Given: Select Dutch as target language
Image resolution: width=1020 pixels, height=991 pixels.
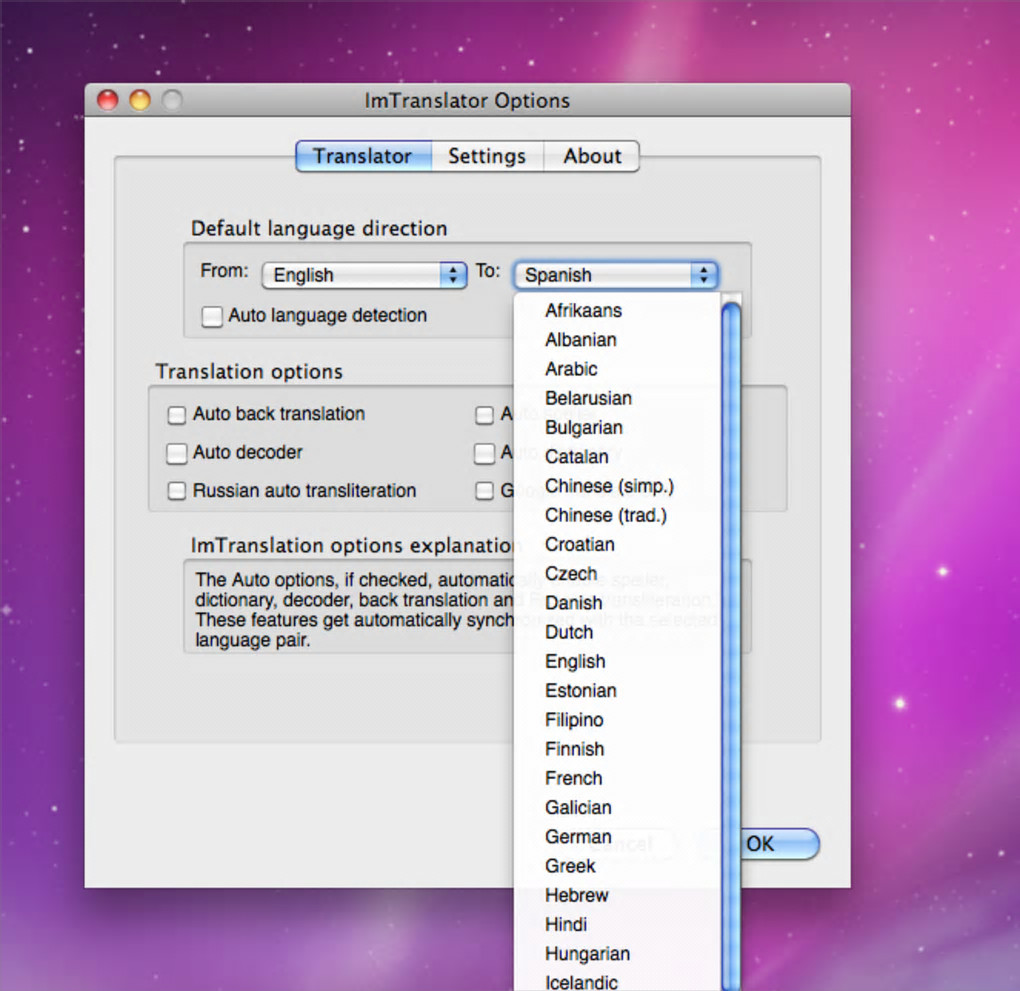Looking at the screenshot, I should (x=618, y=632).
